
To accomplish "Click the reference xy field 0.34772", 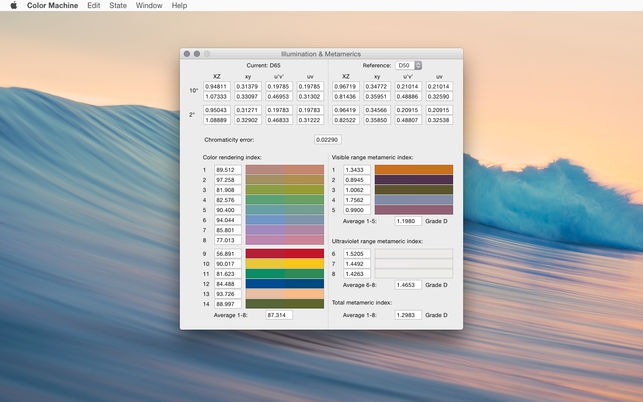I will [377, 87].
